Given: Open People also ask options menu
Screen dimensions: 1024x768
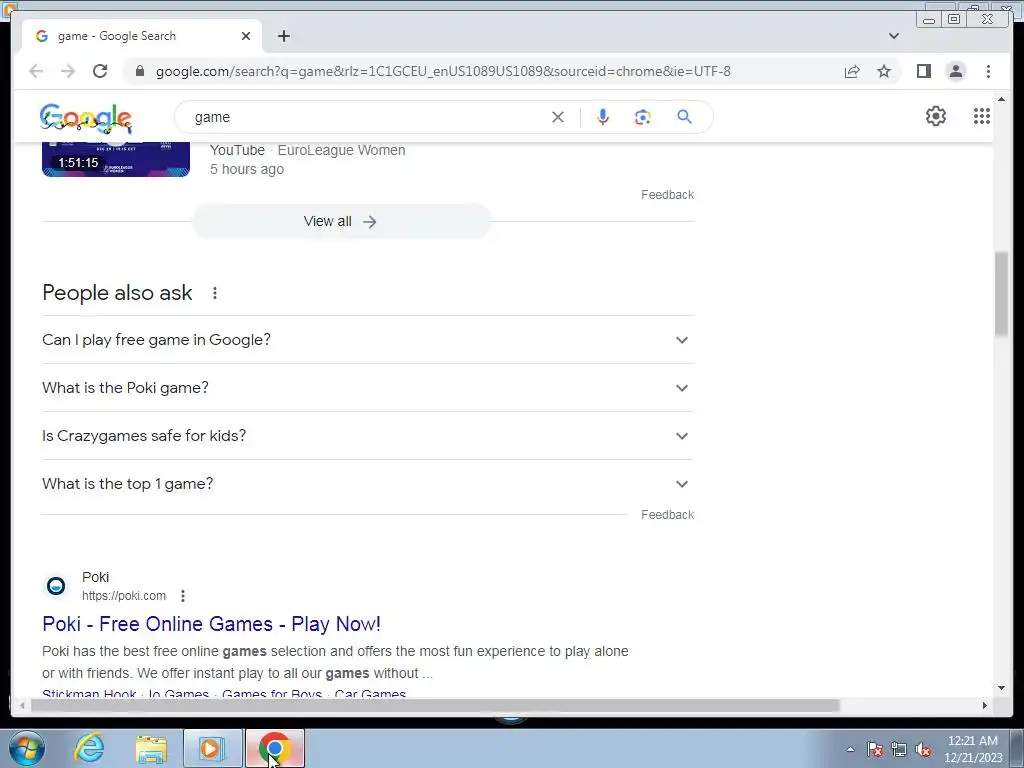Looking at the screenshot, I should (215, 293).
